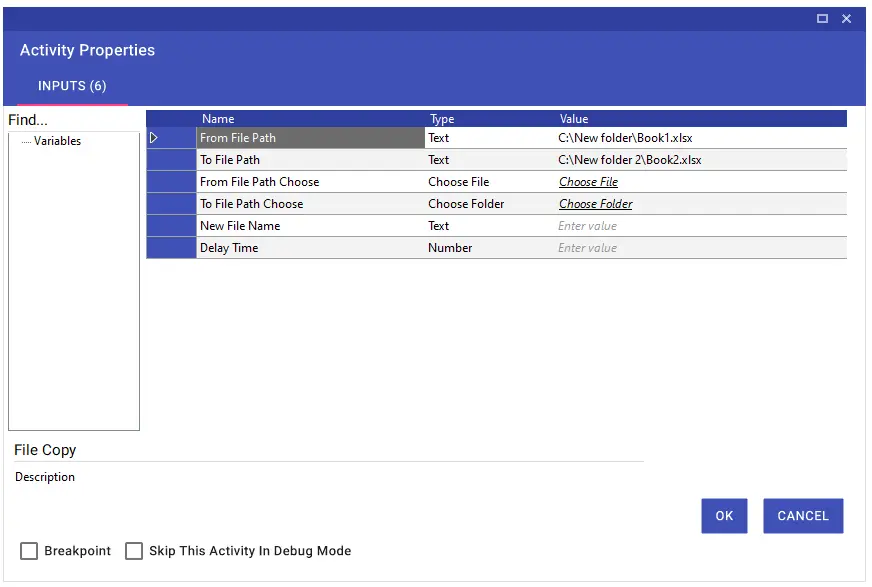Maximize the Activity Properties window
The width and height of the screenshot is (872, 587).
point(822,19)
